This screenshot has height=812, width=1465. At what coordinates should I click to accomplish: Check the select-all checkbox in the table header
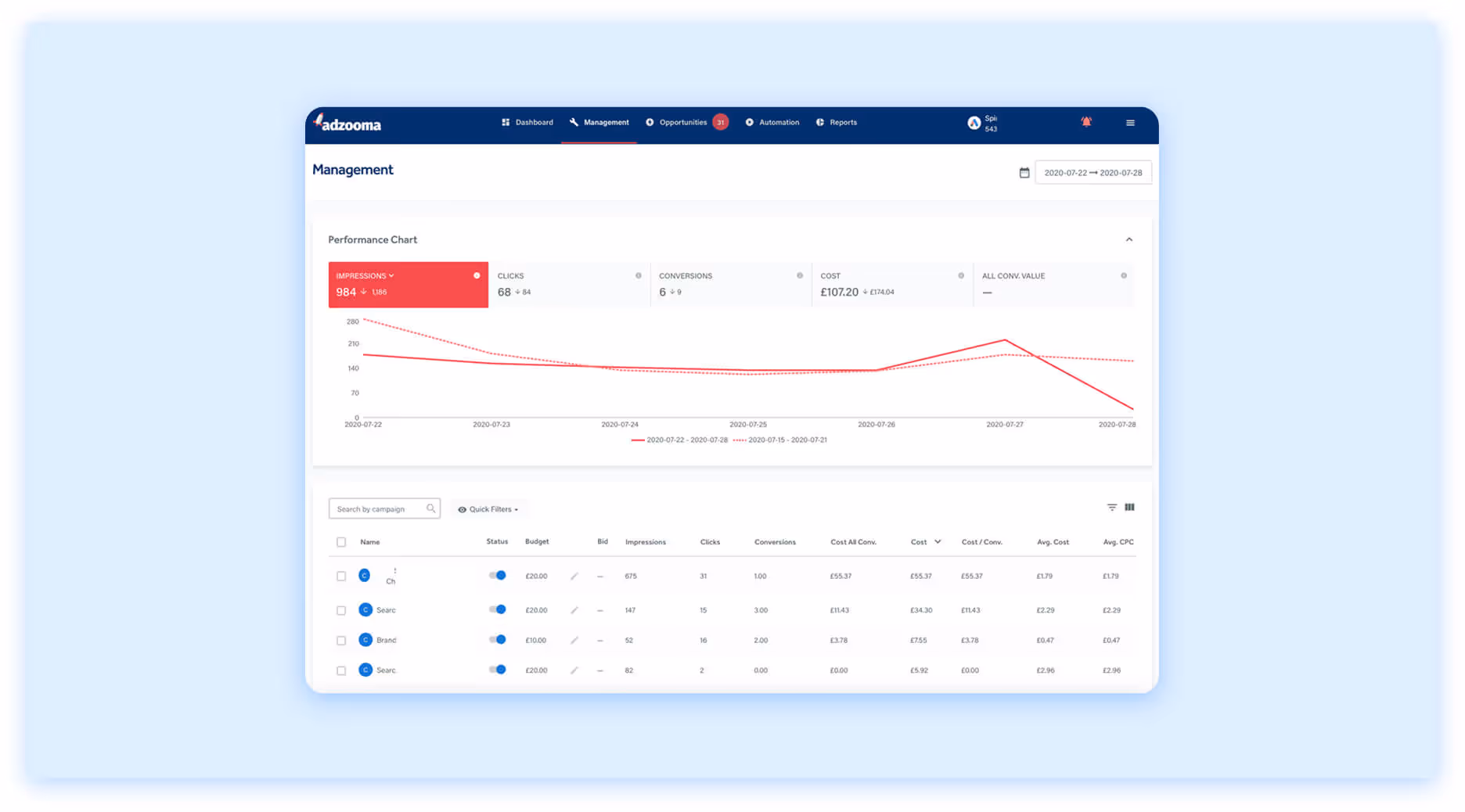coord(341,541)
